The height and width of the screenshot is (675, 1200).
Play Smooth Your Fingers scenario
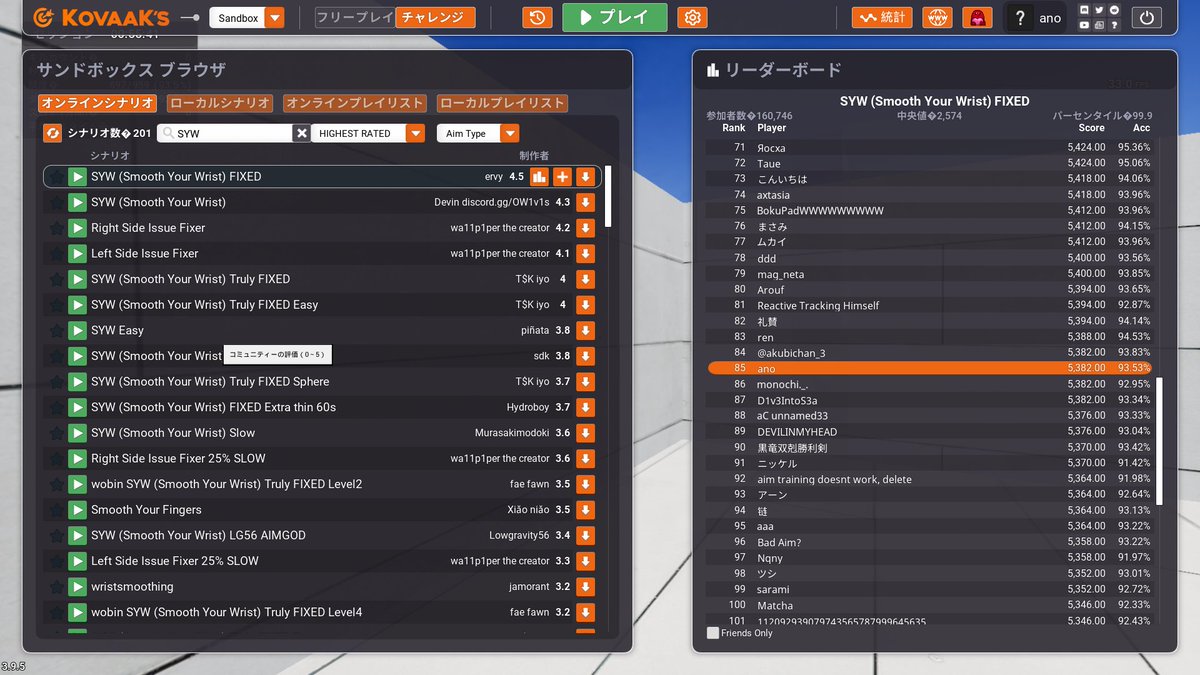point(77,510)
